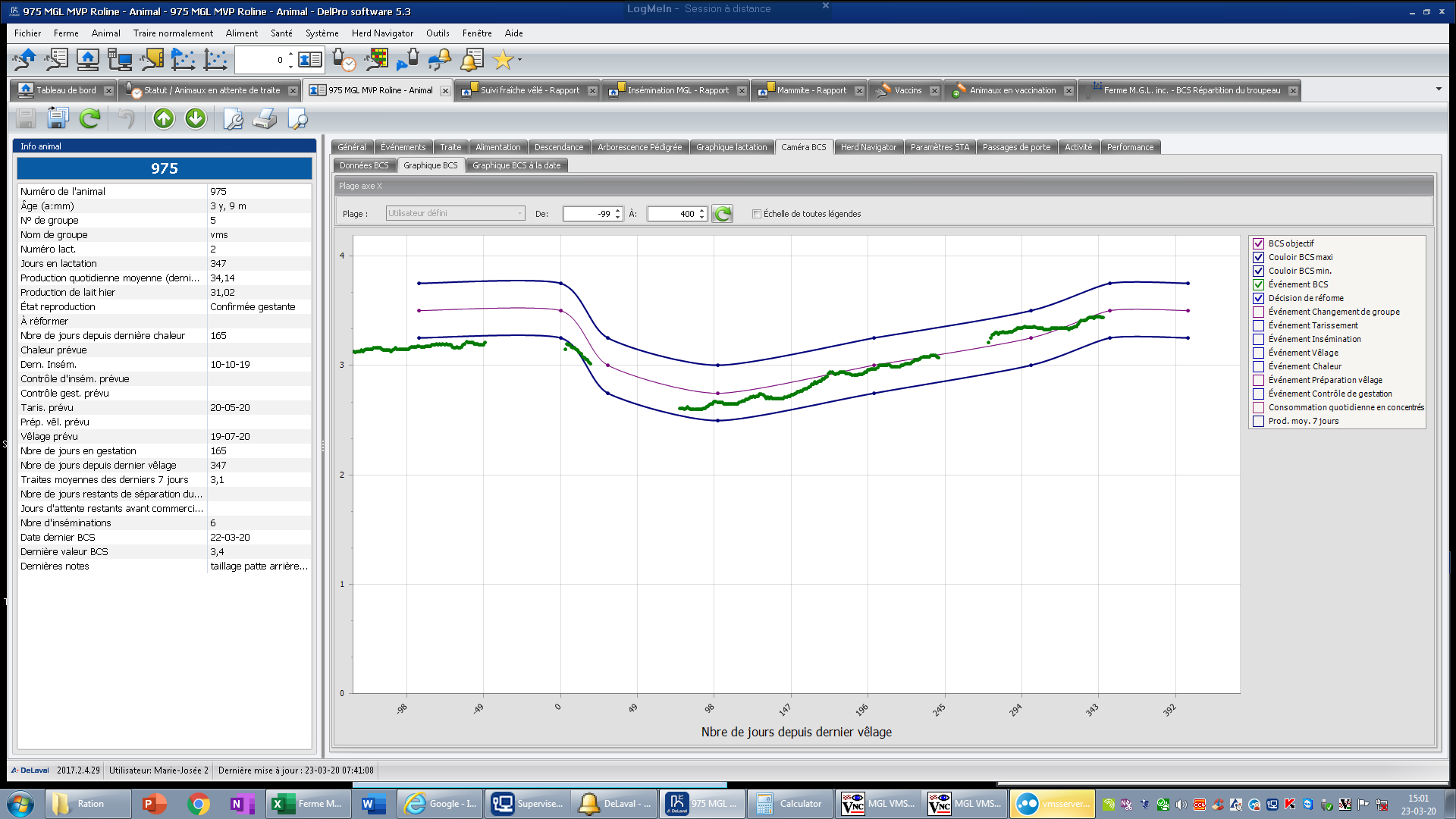Image resolution: width=1456 pixels, height=819 pixels.
Task: Refresh the X axis range with green arrow
Action: [x=723, y=214]
